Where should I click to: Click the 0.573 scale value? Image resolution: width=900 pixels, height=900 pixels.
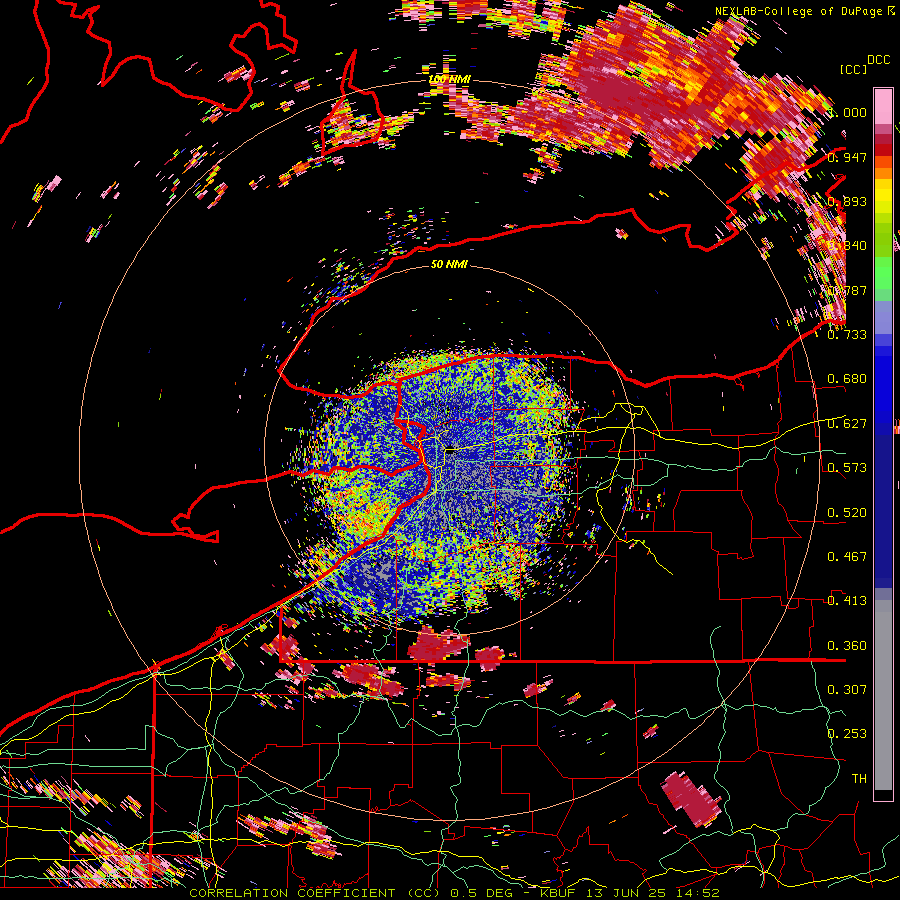pyautogui.click(x=847, y=468)
